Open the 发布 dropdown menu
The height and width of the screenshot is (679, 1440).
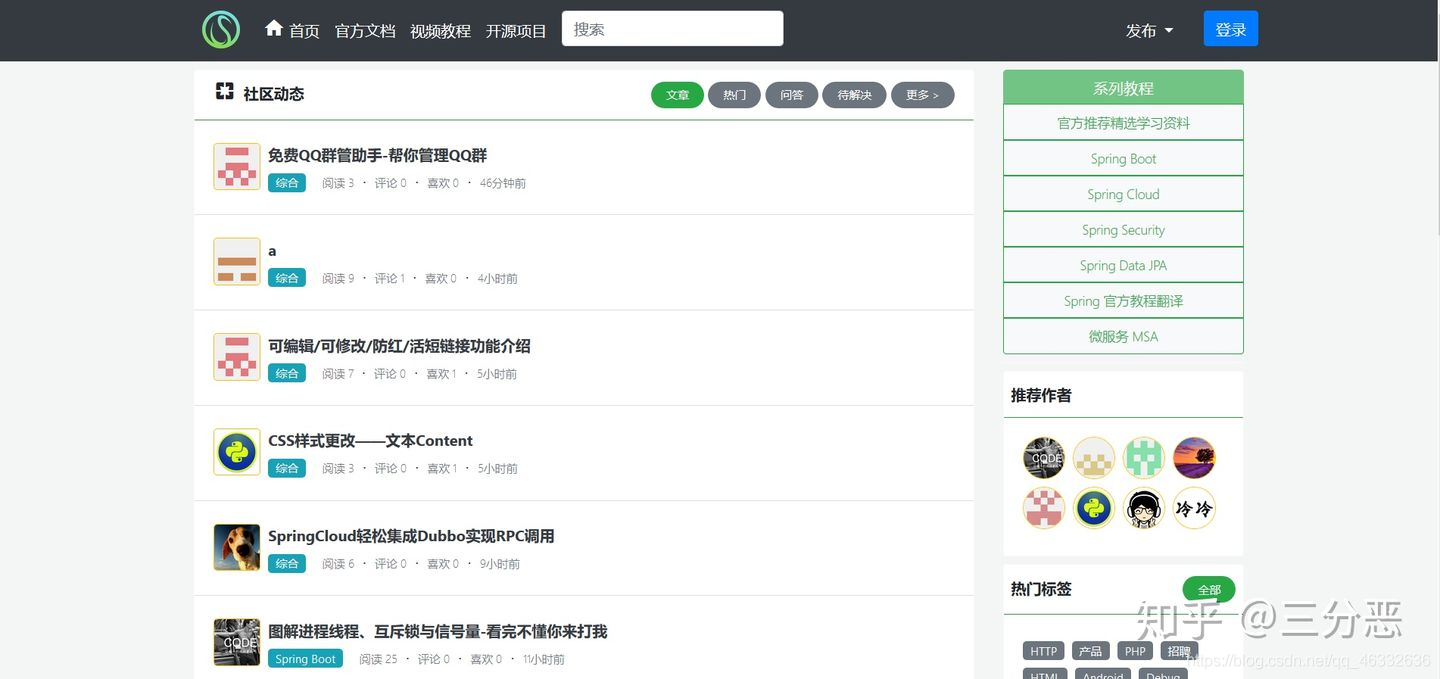1149,30
